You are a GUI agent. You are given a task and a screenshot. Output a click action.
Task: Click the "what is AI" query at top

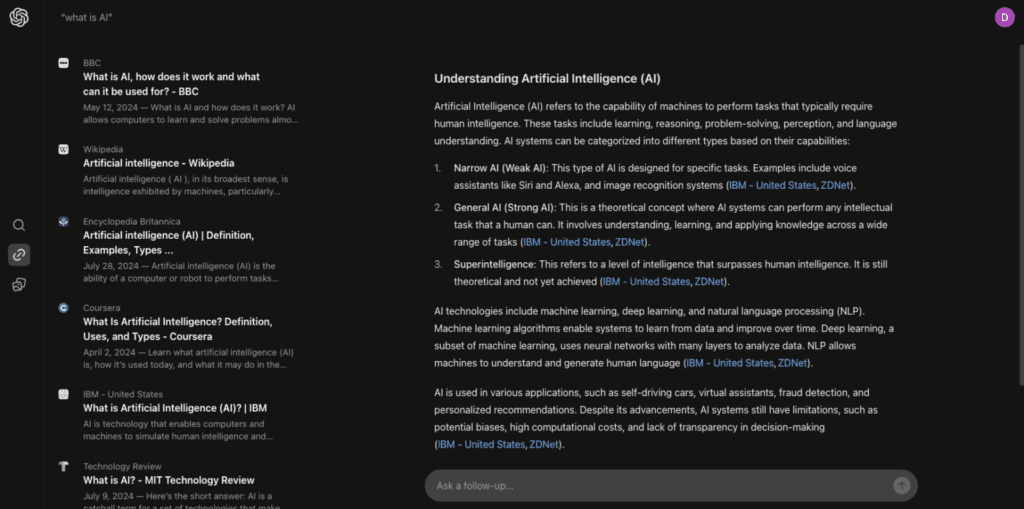pyautogui.click(x=87, y=18)
